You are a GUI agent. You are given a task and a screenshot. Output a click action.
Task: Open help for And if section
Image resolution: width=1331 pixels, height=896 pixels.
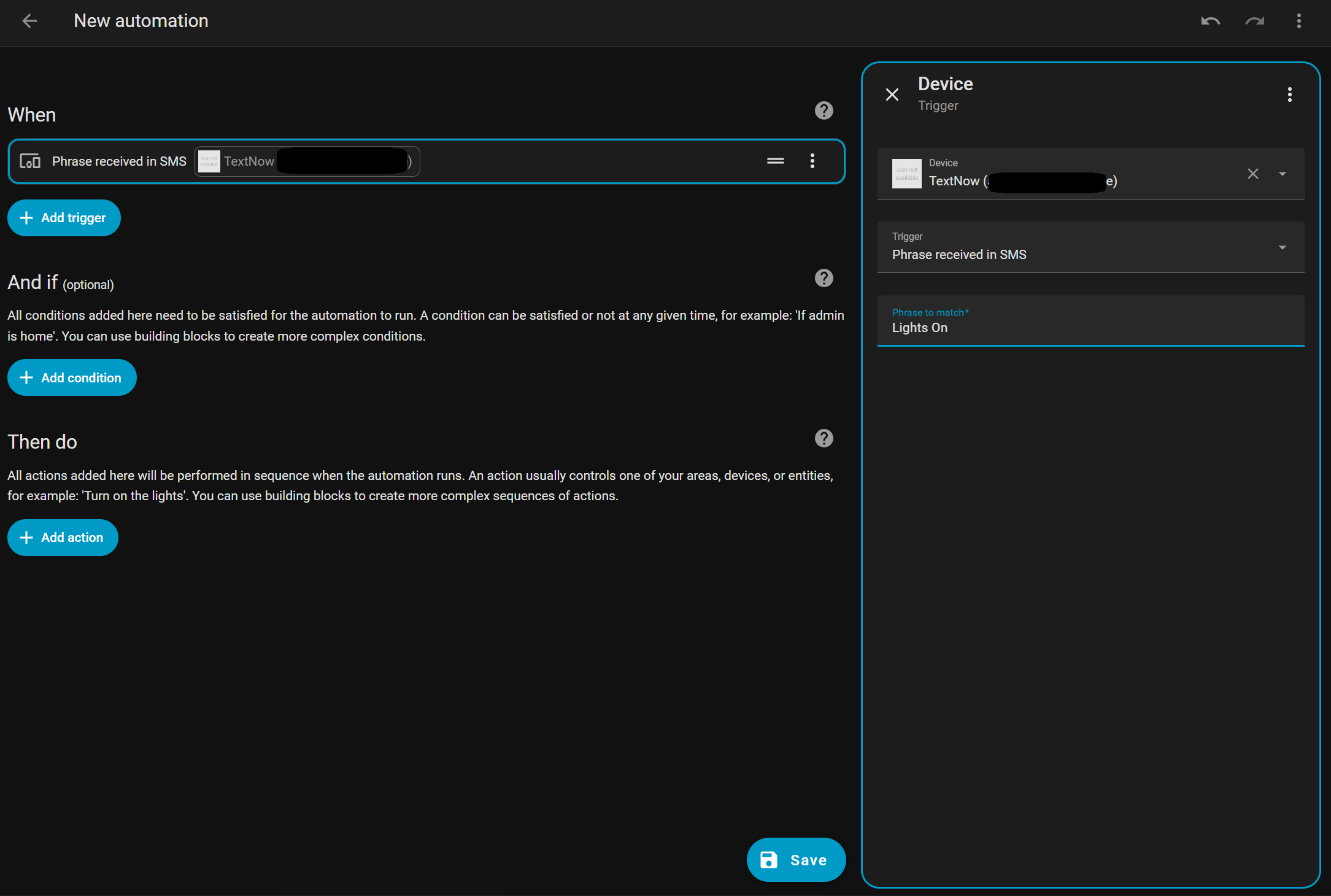824,278
